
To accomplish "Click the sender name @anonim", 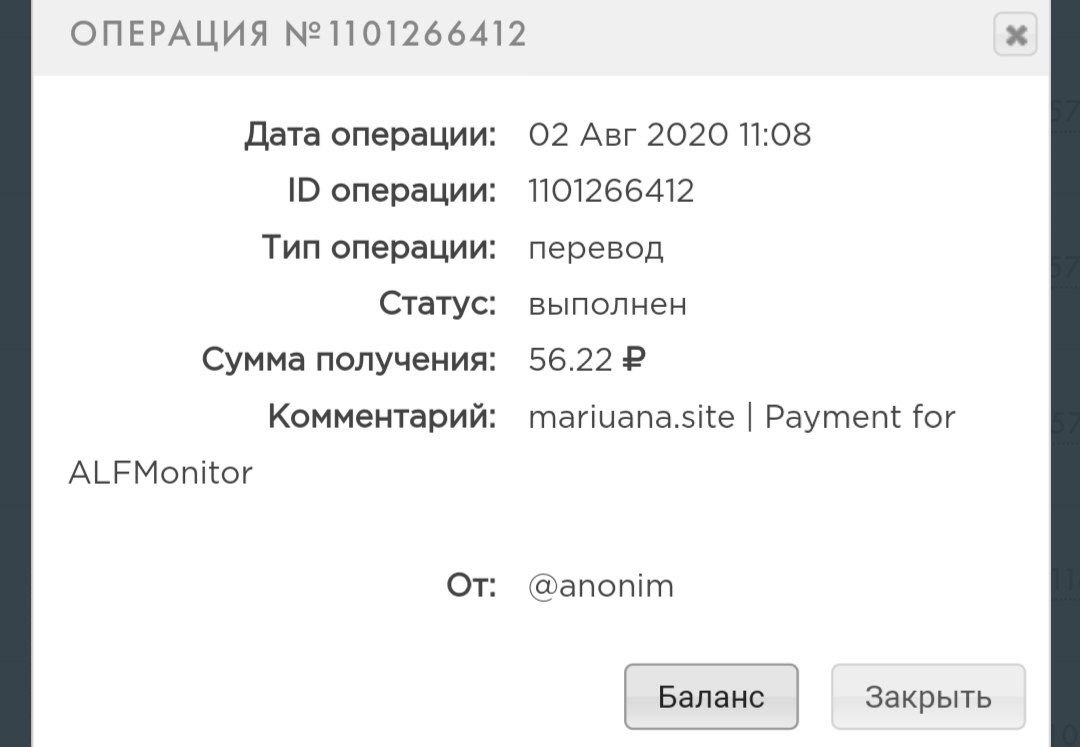I will pos(601,586).
